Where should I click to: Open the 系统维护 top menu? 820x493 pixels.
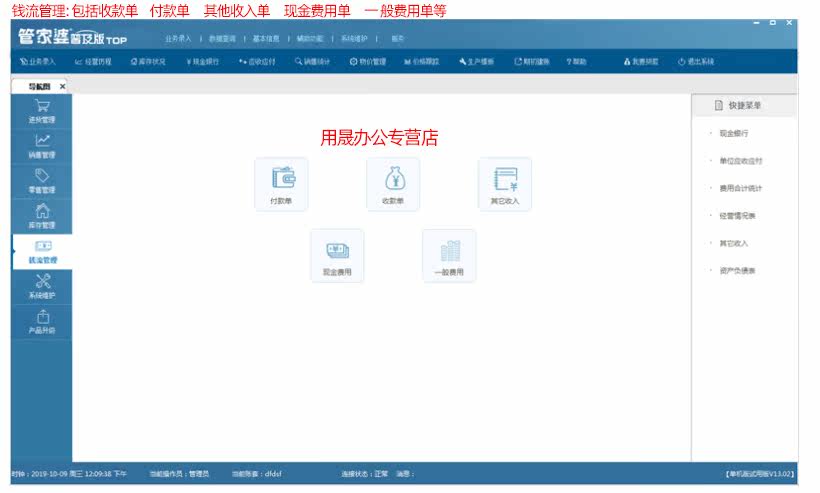[x=354, y=39]
